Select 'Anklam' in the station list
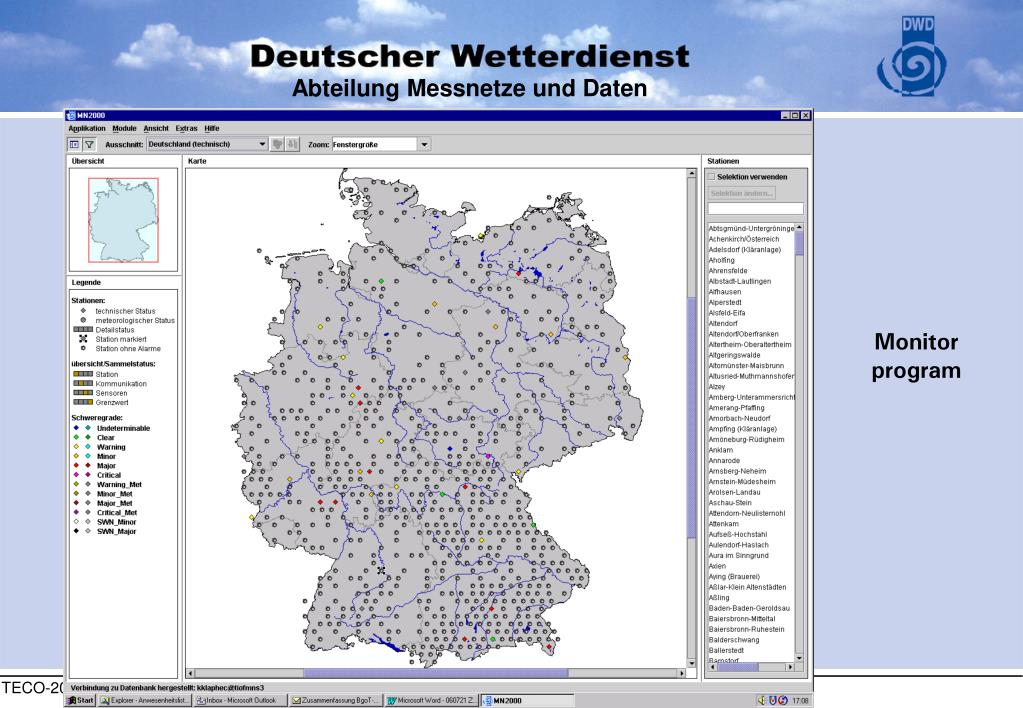The image size is (1023, 708). [721, 450]
